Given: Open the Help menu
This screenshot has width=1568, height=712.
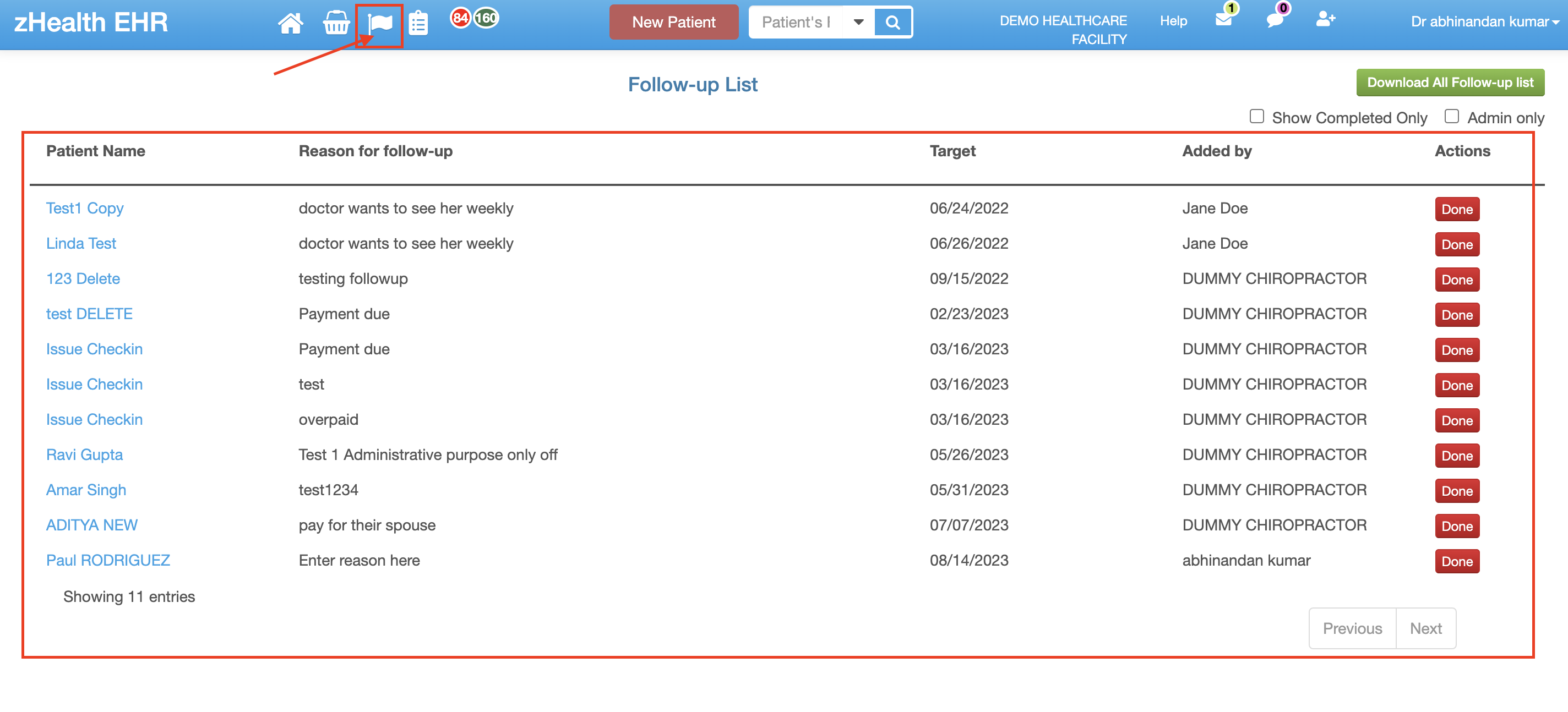Looking at the screenshot, I should pos(1173,21).
